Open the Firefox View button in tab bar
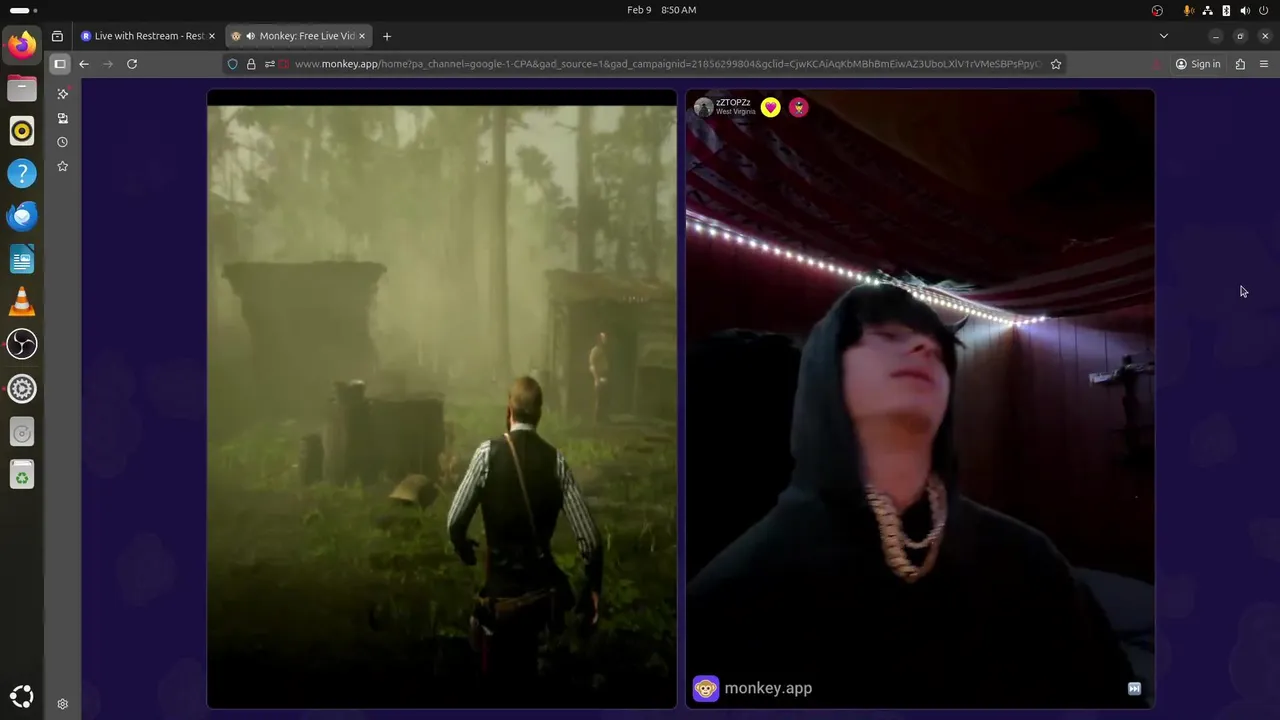The width and height of the screenshot is (1280, 720). pyautogui.click(x=57, y=36)
